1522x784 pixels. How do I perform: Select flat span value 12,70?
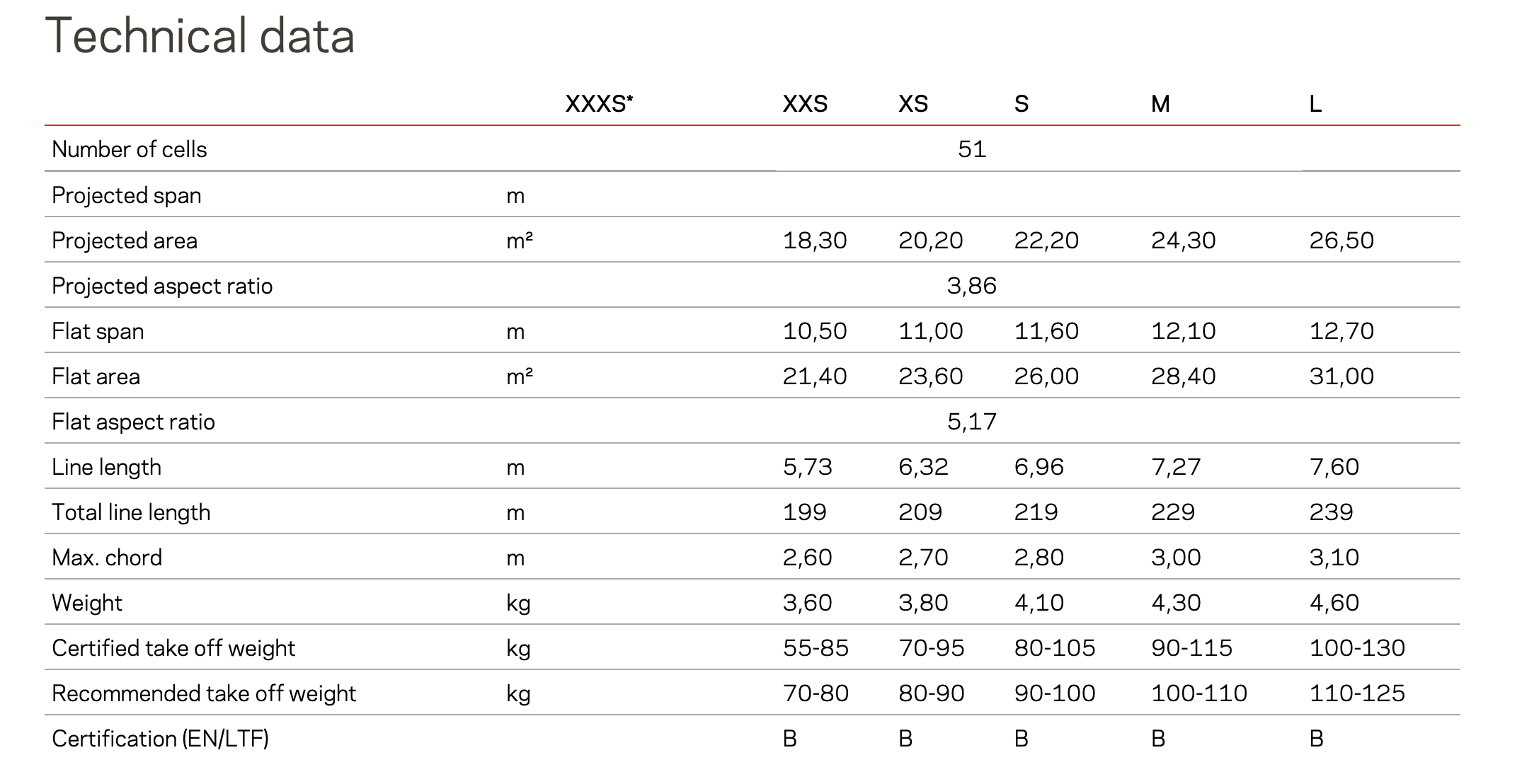click(1341, 331)
